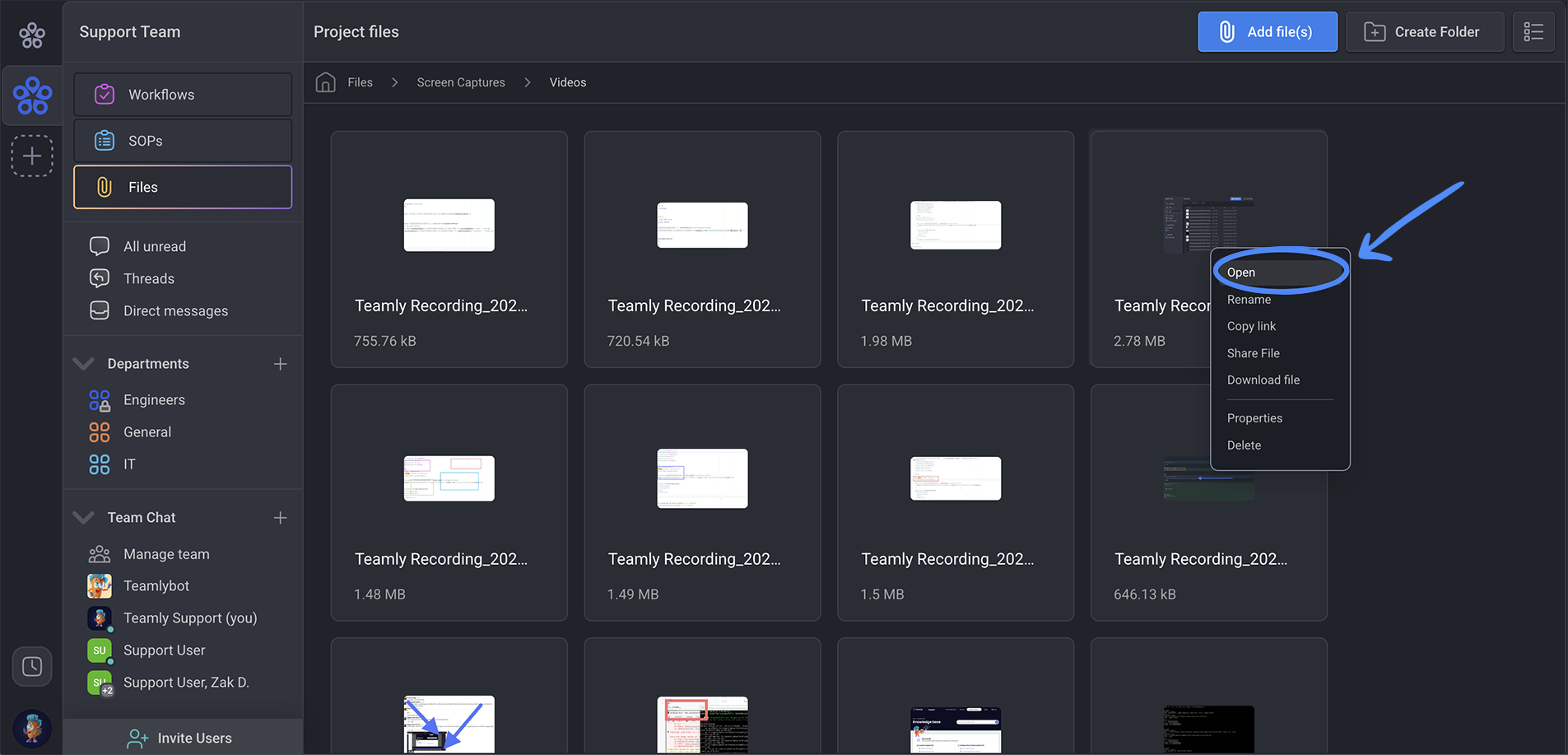Open chat with Support User
Viewport: 1568px width, 755px height.
165,650
